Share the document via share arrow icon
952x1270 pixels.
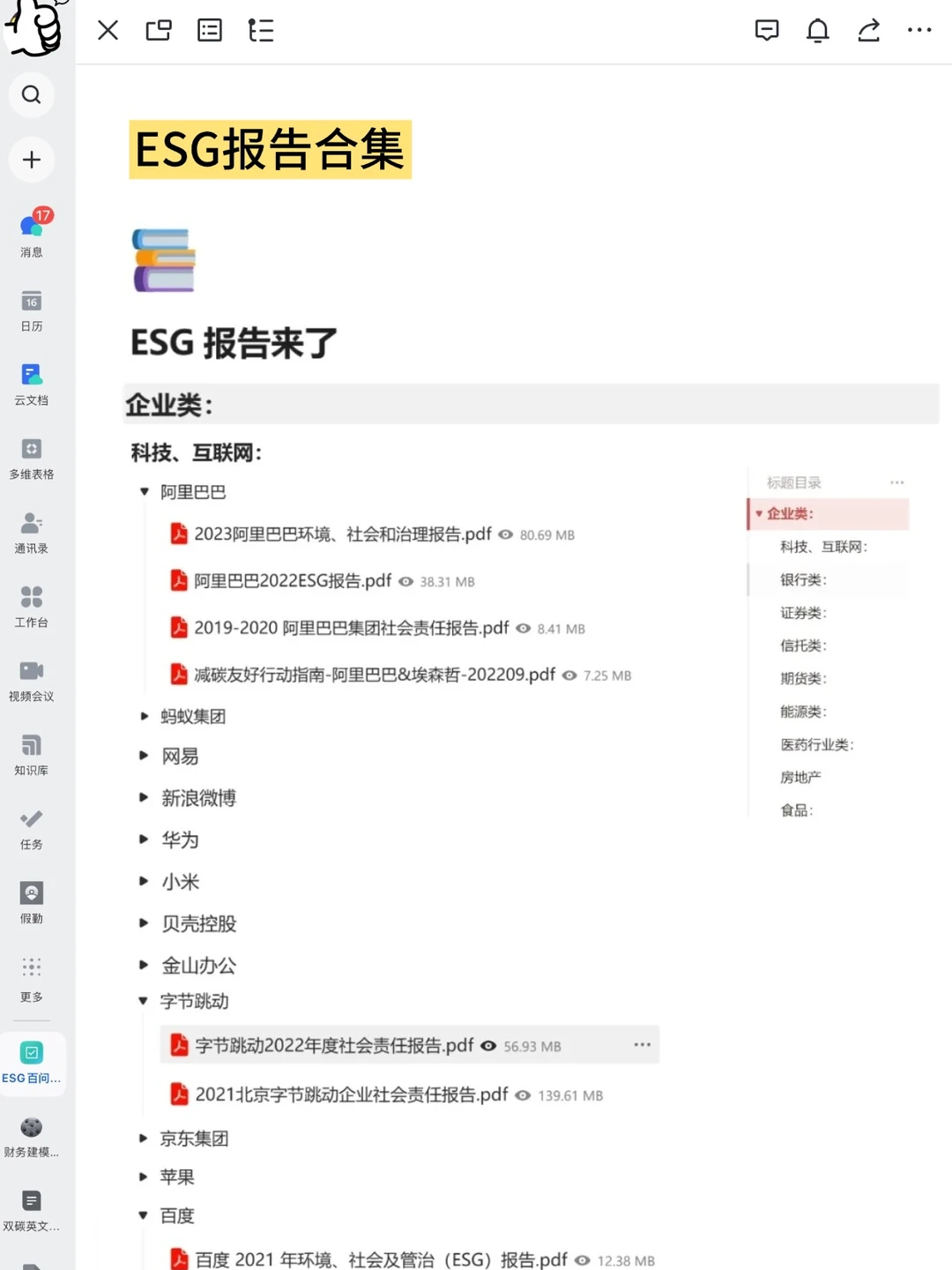[869, 31]
